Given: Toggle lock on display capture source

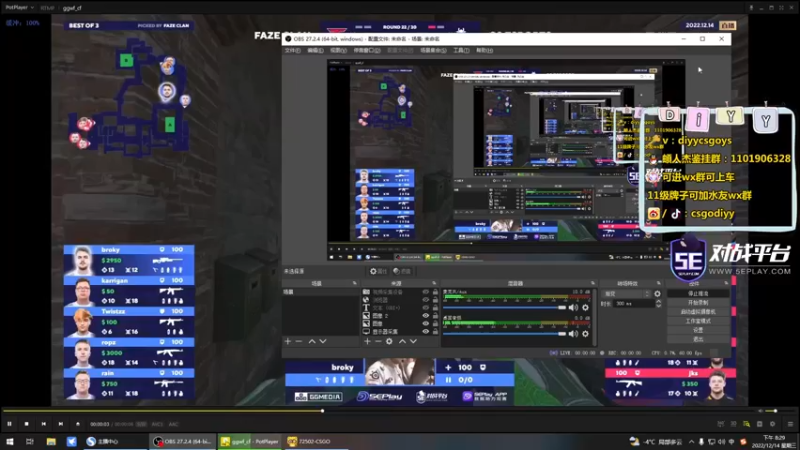Looking at the screenshot, I should (435, 332).
